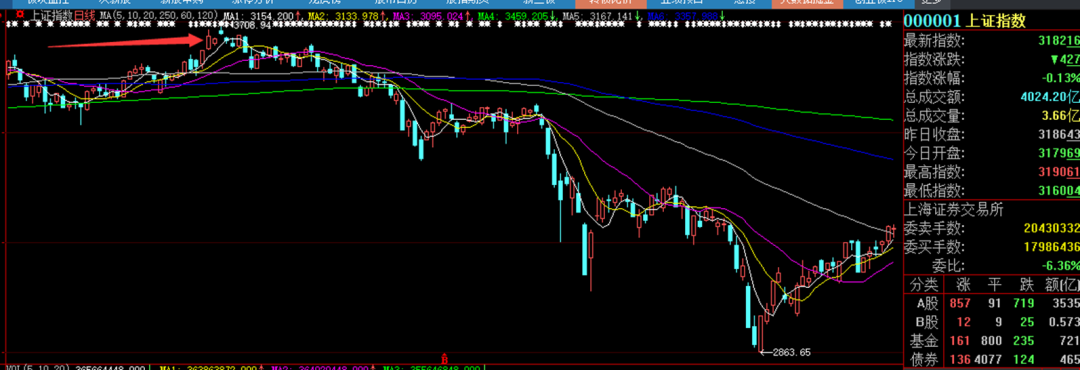Click the 债券 row in the category table
This screenshot has height=370, width=1080.
coord(991,359)
